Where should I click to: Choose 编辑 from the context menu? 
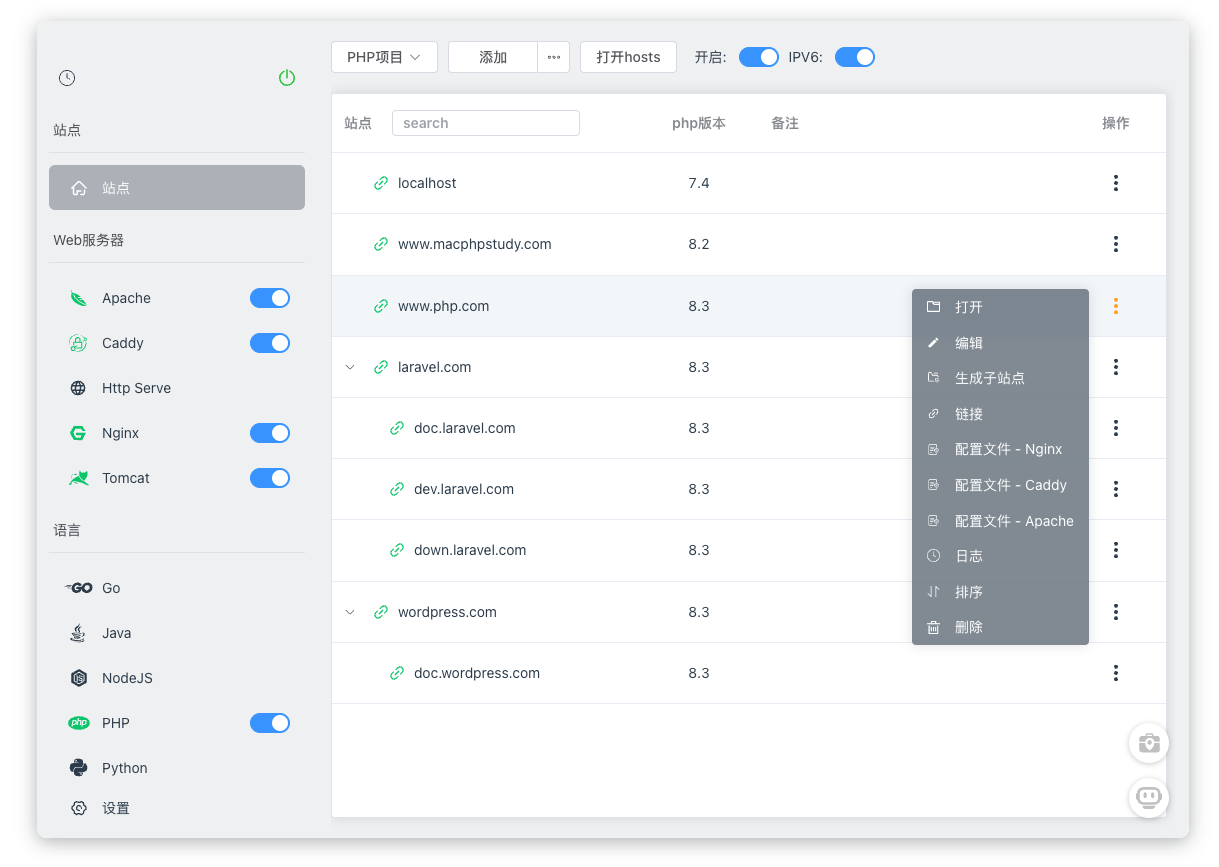pos(968,343)
